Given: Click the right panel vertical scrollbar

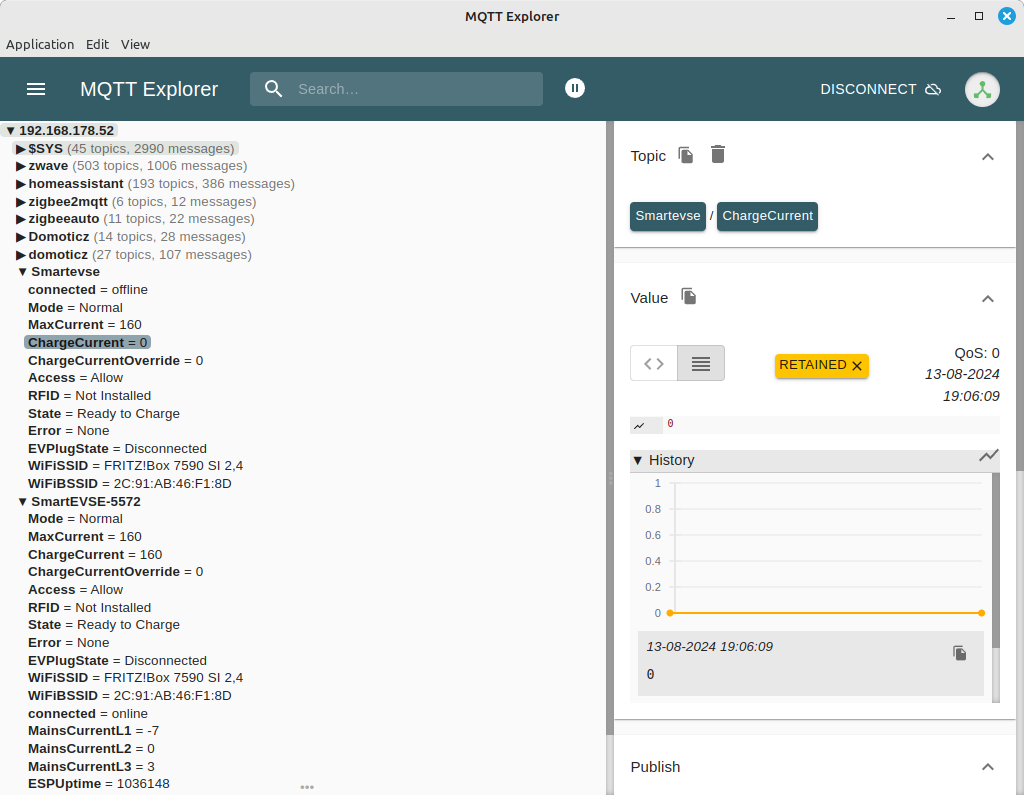Looking at the screenshot, I should 1020,294.
